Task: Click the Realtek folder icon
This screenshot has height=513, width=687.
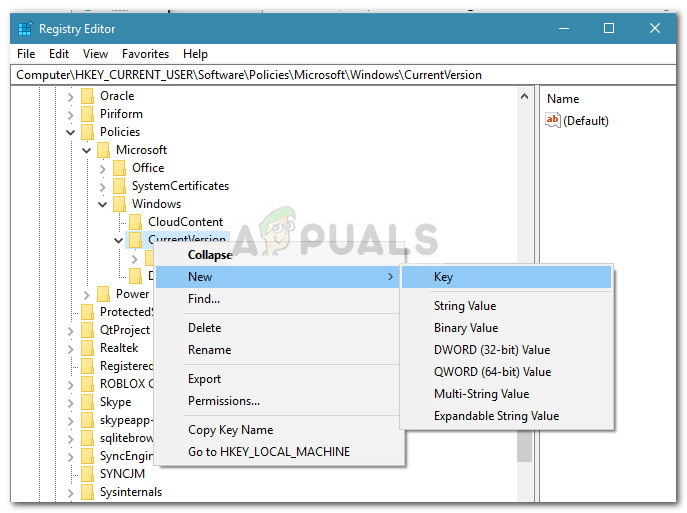Action: tap(88, 348)
